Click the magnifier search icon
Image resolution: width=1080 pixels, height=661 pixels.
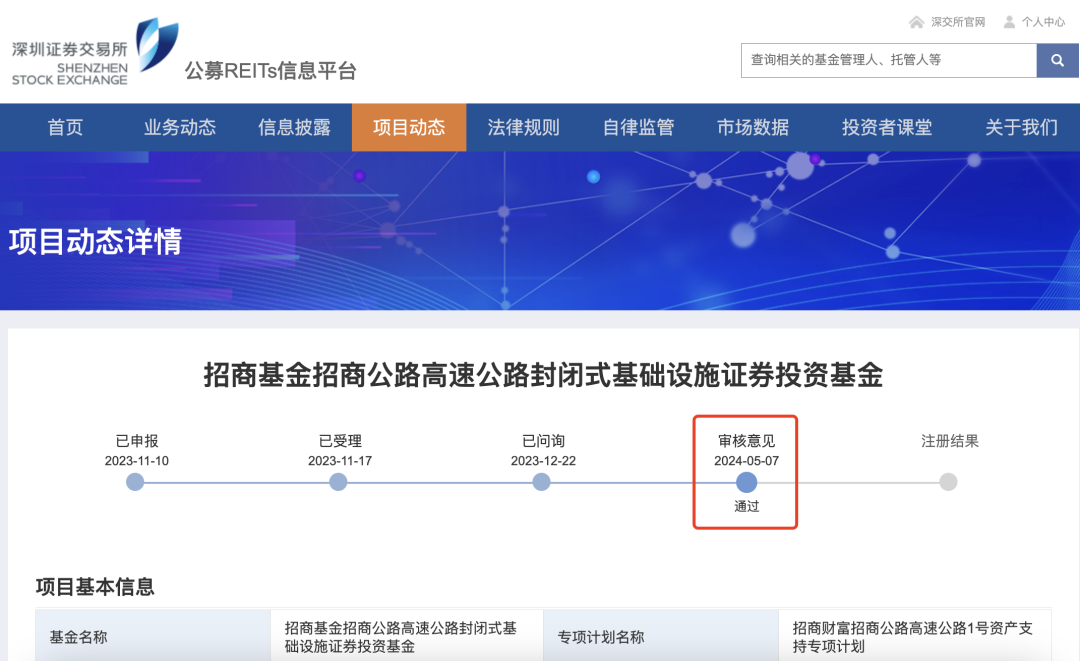pyautogui.click(x=1057, y=61)
